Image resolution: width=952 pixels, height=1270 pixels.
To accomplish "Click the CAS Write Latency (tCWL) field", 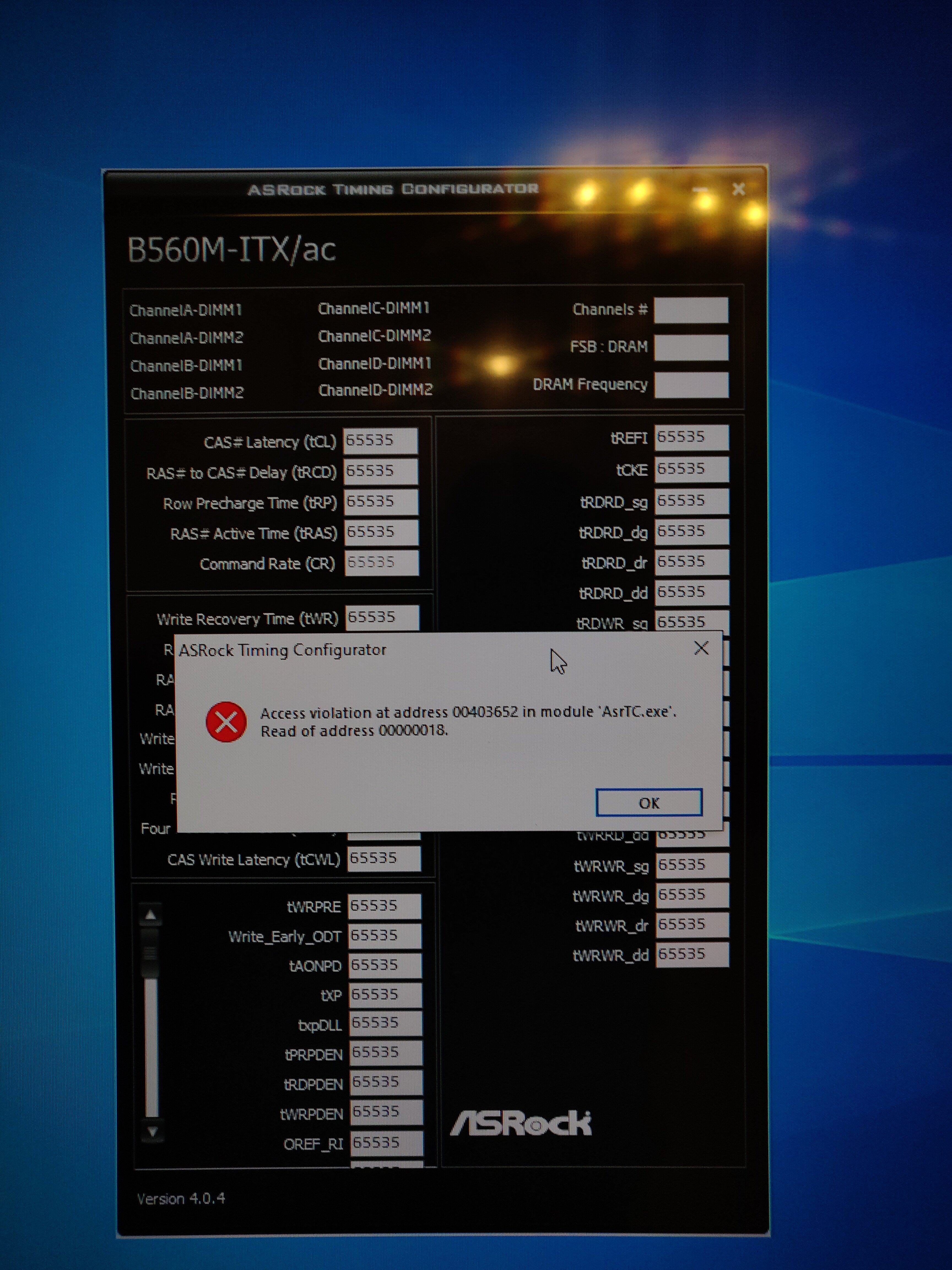I will pyautogui.click(x=384, y=858).
